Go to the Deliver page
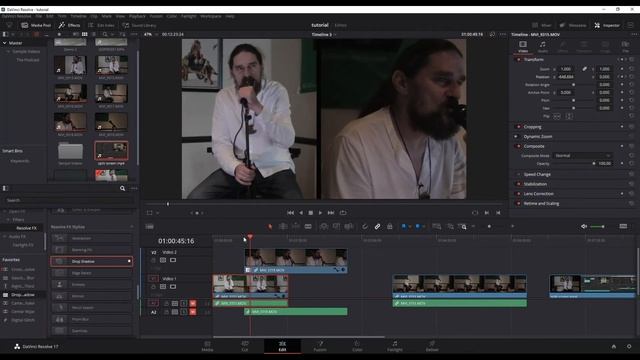 pos(432,346)
